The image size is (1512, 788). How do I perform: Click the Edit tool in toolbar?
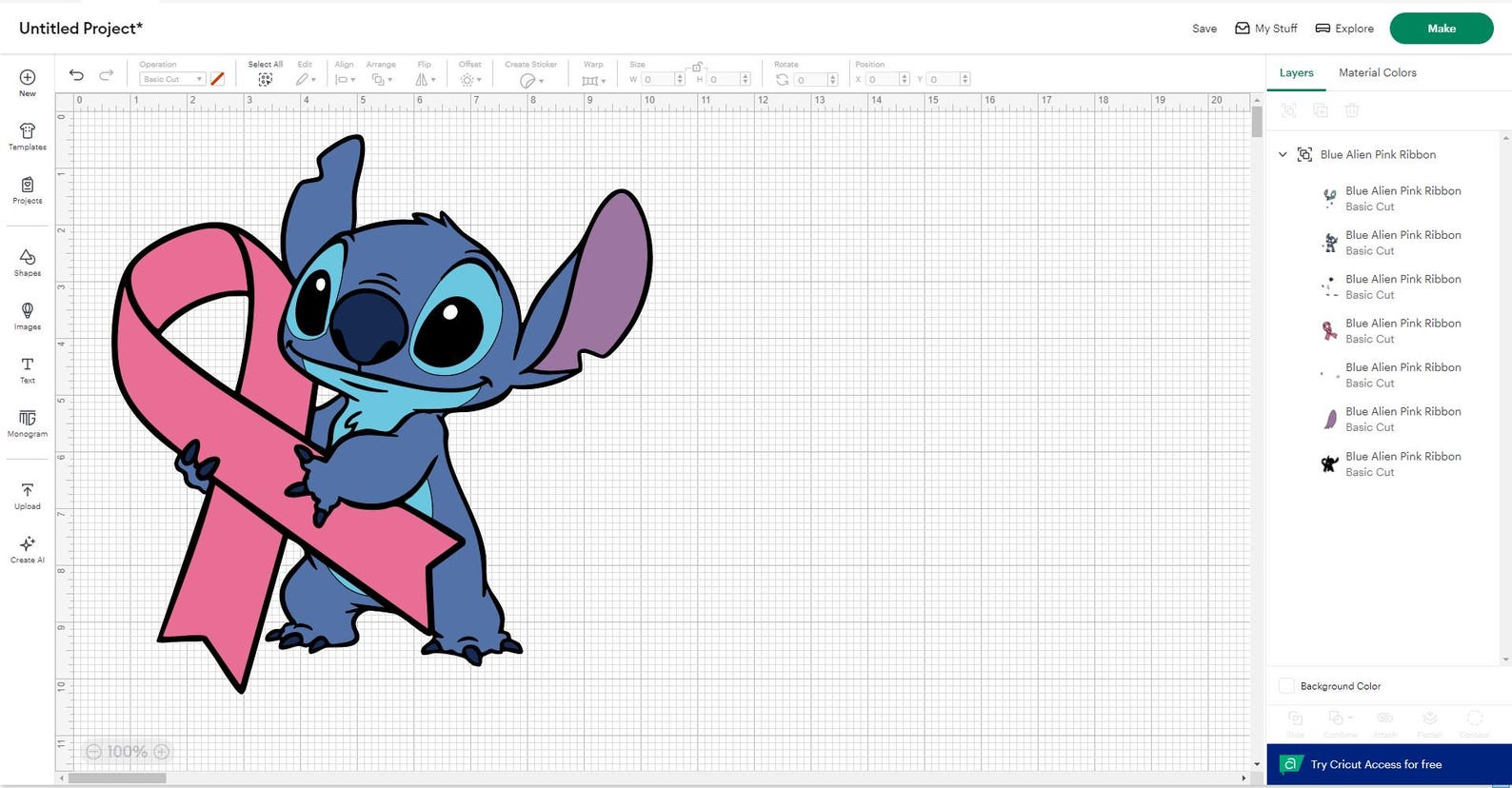click(x=305, y=80)
